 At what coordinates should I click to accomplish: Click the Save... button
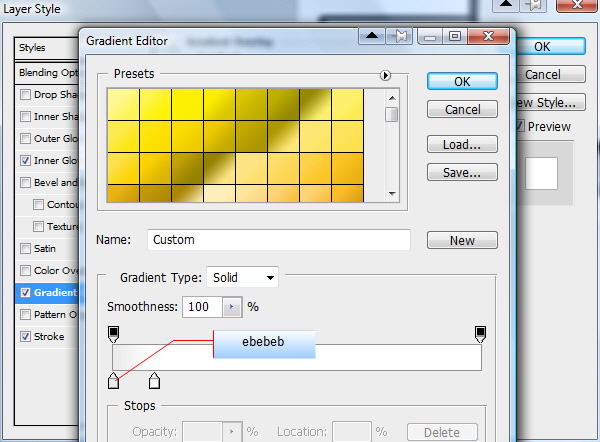[462, 173]
